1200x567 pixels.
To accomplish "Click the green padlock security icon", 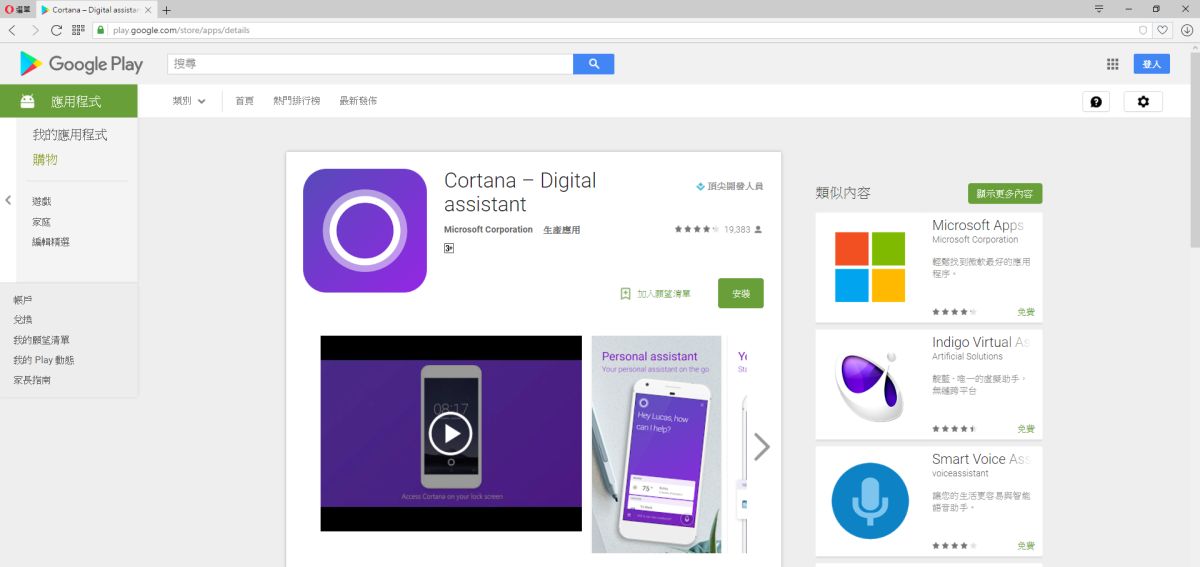I will (x=100, y=30).
